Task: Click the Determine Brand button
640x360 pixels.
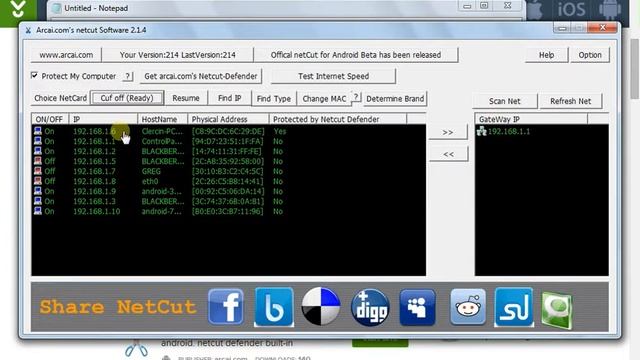Action: [x=395, y=98]
